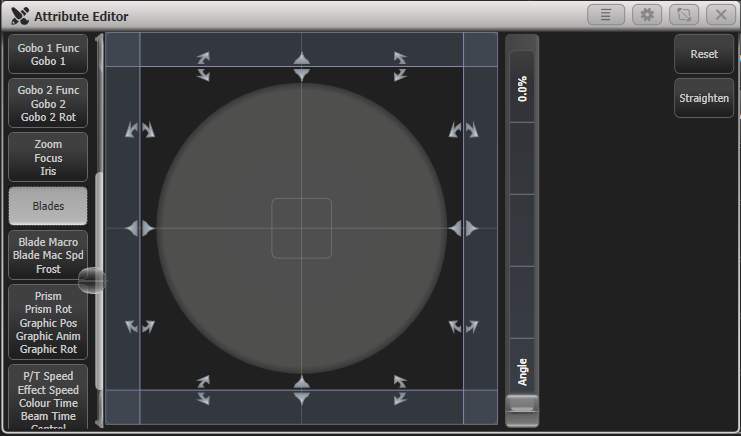Open the Prism and Graphic attribute group
741x436 pixels.
(48, 322)
